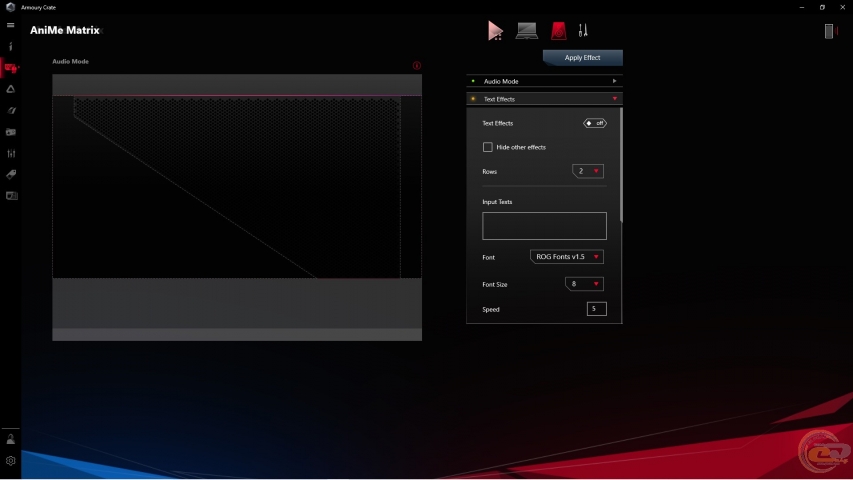Click the Speed value field
Image resolution: width=853 pixels, height=480 pixels.
tap(597, 309)
